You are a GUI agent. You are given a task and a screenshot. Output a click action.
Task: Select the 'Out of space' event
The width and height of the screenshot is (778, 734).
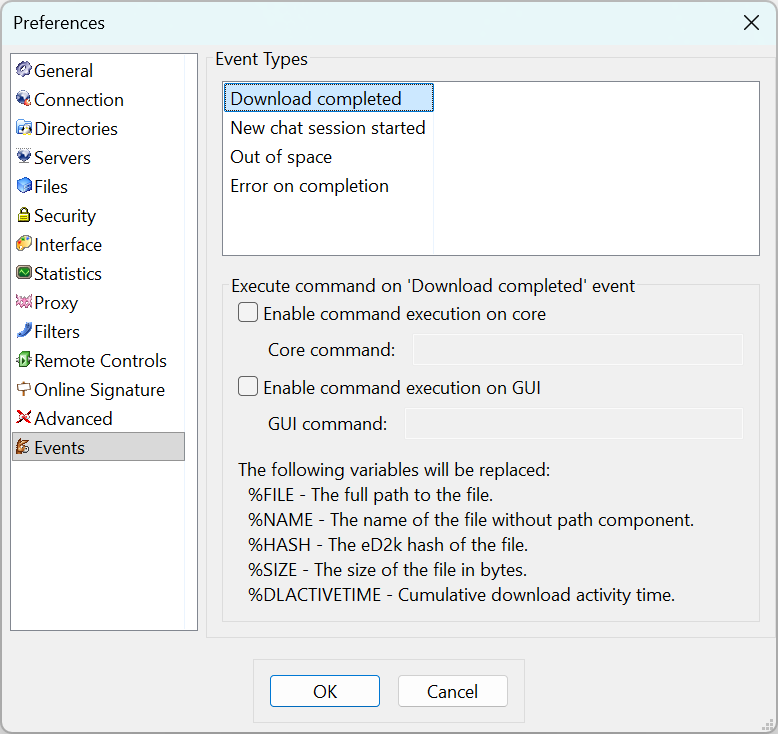328,156
